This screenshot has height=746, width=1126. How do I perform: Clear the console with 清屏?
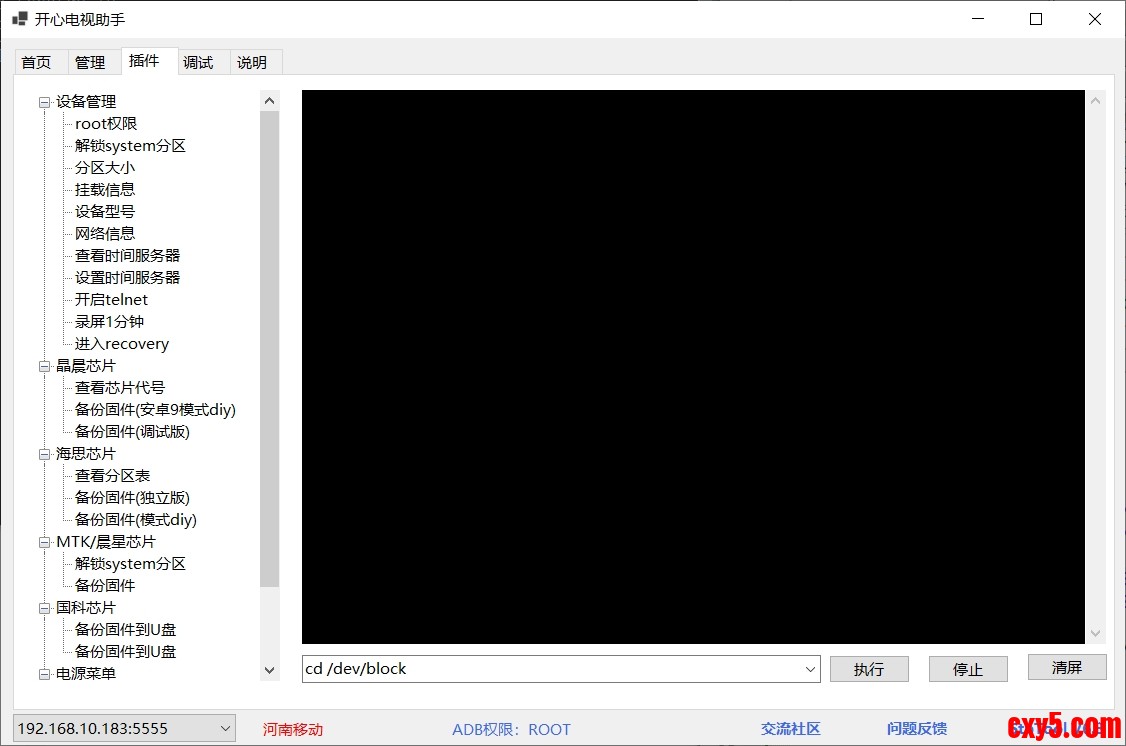pyautogui.click(x=1066, y=667)
